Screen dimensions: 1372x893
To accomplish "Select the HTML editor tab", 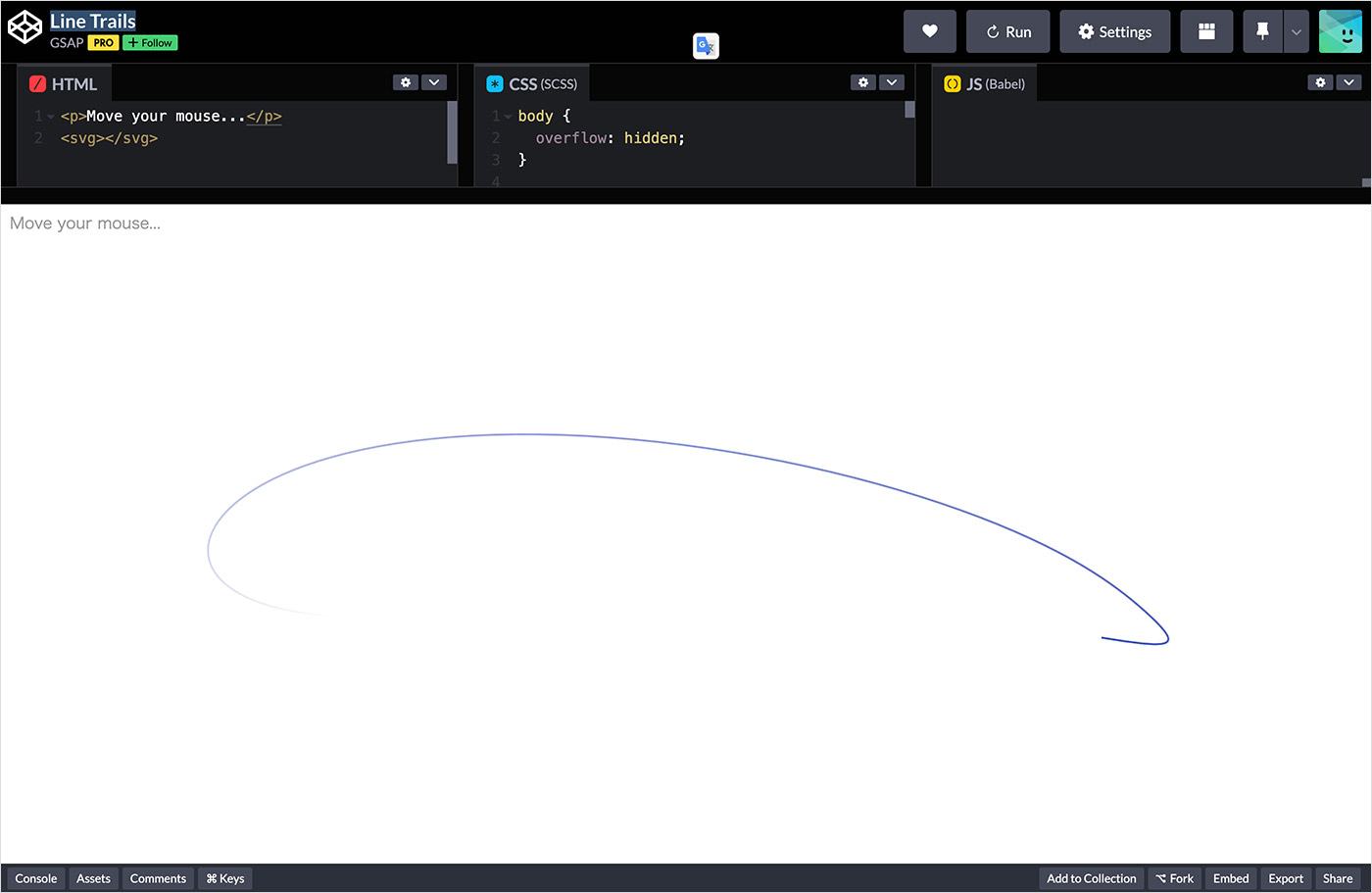I will [64, 83].
